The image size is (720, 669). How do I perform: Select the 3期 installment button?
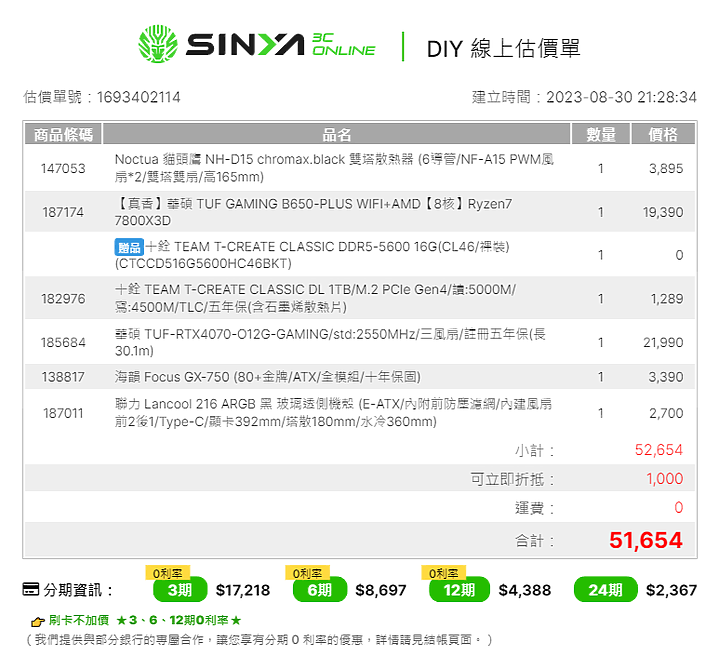coord(180,590)
